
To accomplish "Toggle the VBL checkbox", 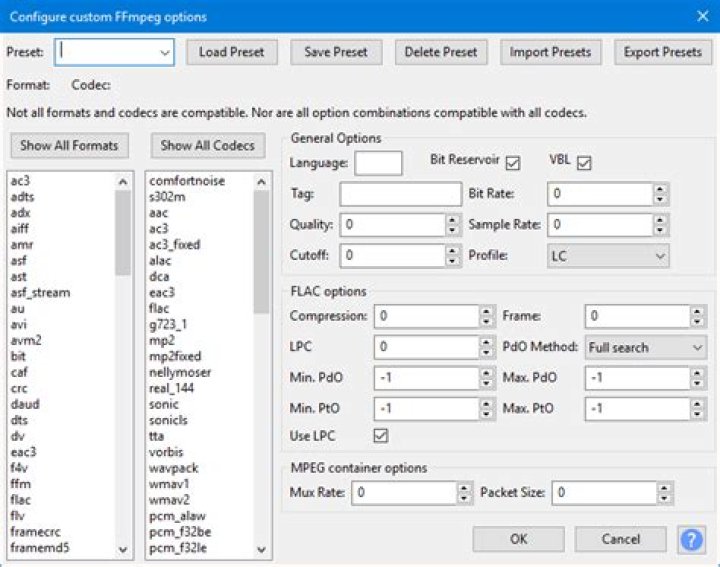I will click(x=584, y=163).
